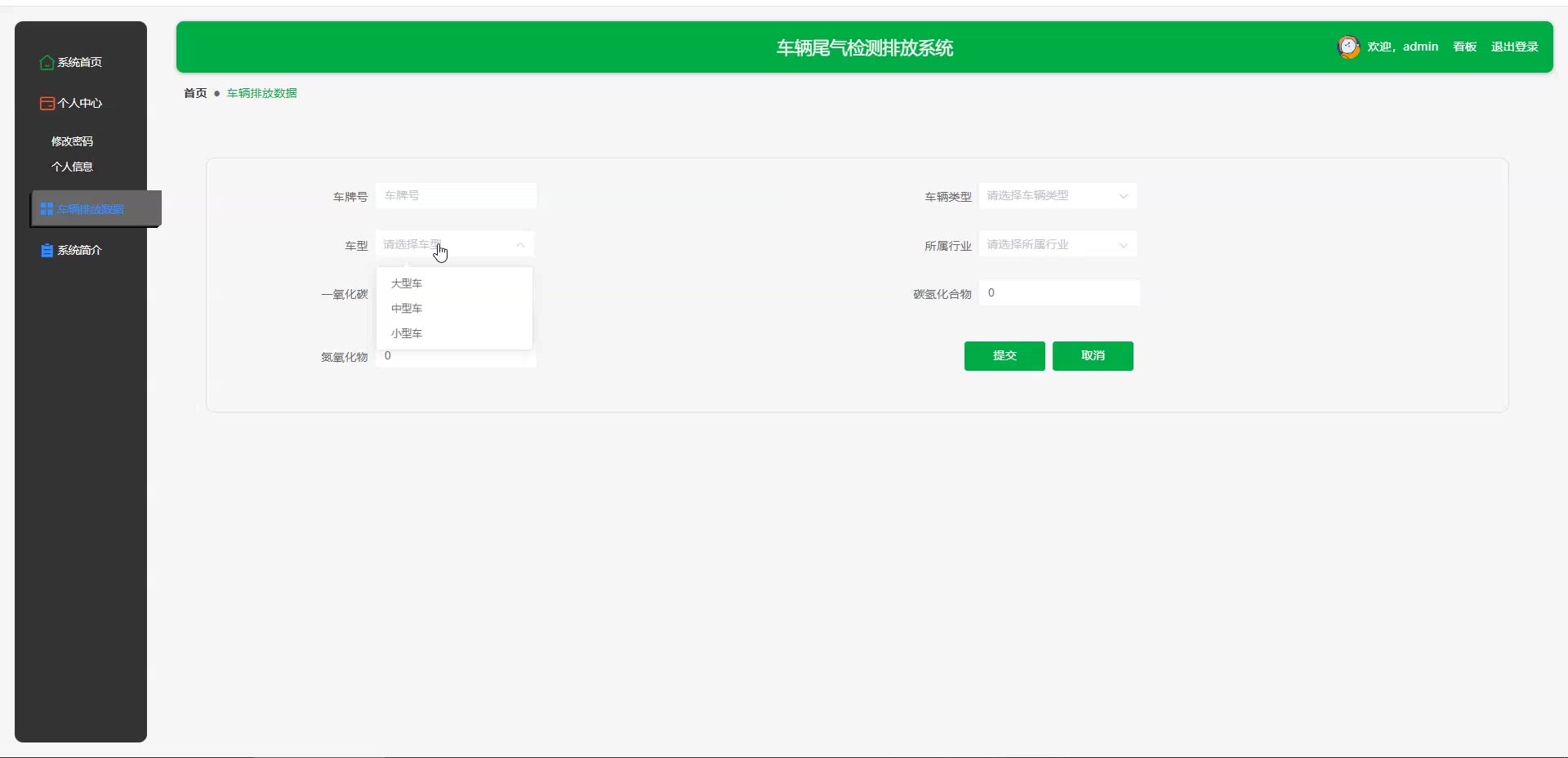Click the home icon beside 系统首页
Image resolution: width=1568 pixels, height=758 pixels.
click(x=47, y=62)
